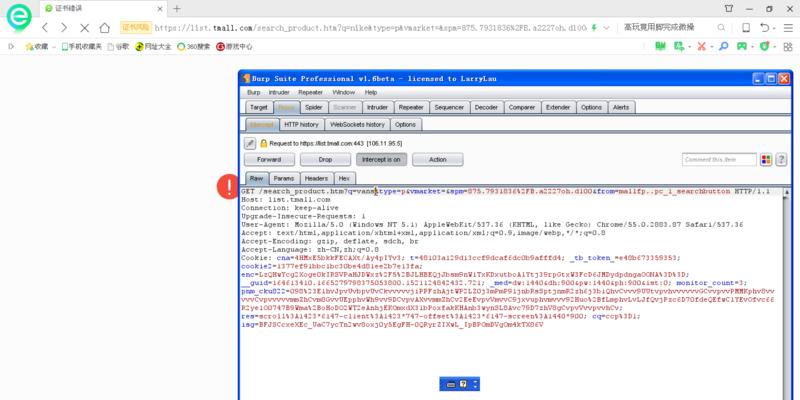Click the browser forward arrow
The image size is (800, 400).
tap(64, 28)
